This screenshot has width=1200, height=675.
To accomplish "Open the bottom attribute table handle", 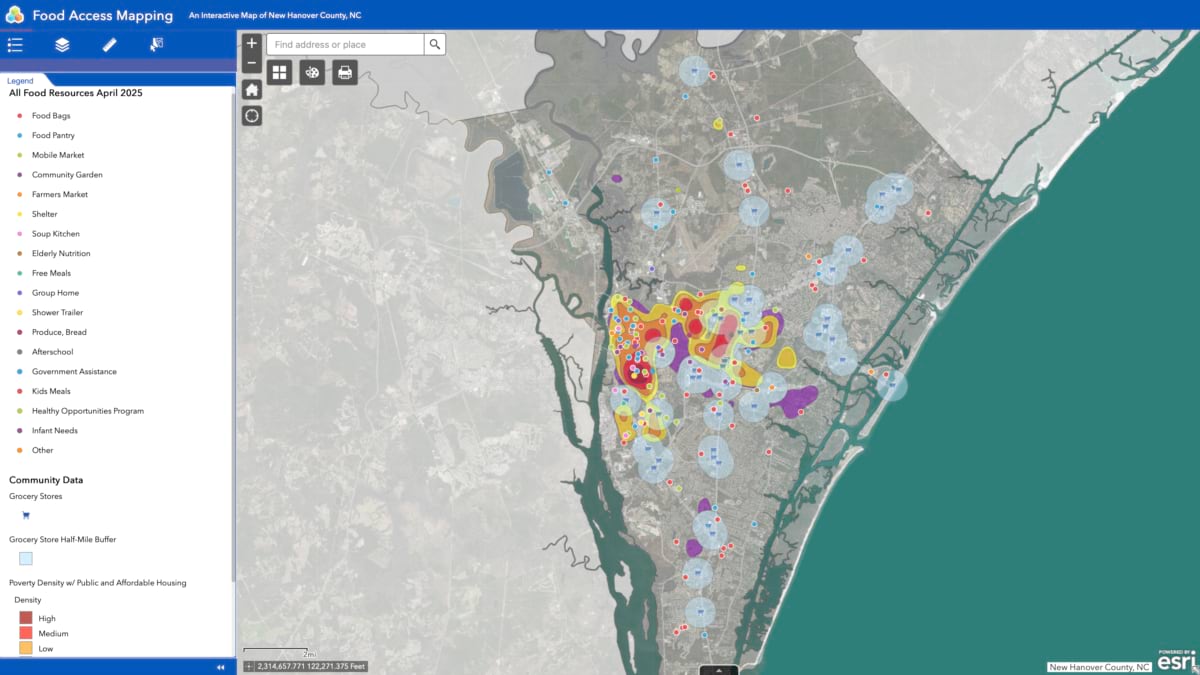I will 719,670.
